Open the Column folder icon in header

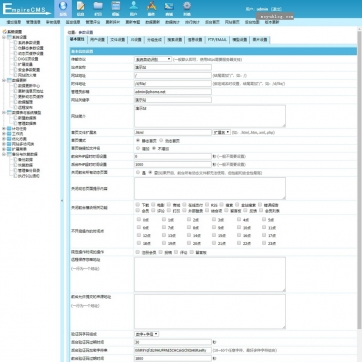point(98,6)
